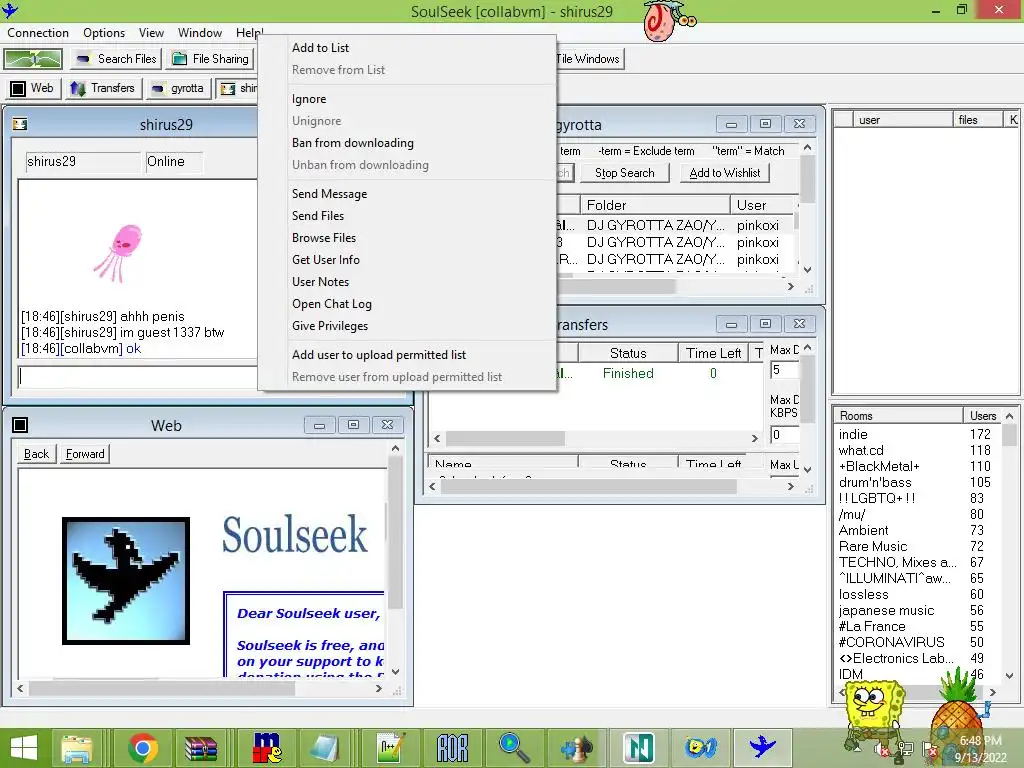Click Users column header in room list

click(982, 415)
